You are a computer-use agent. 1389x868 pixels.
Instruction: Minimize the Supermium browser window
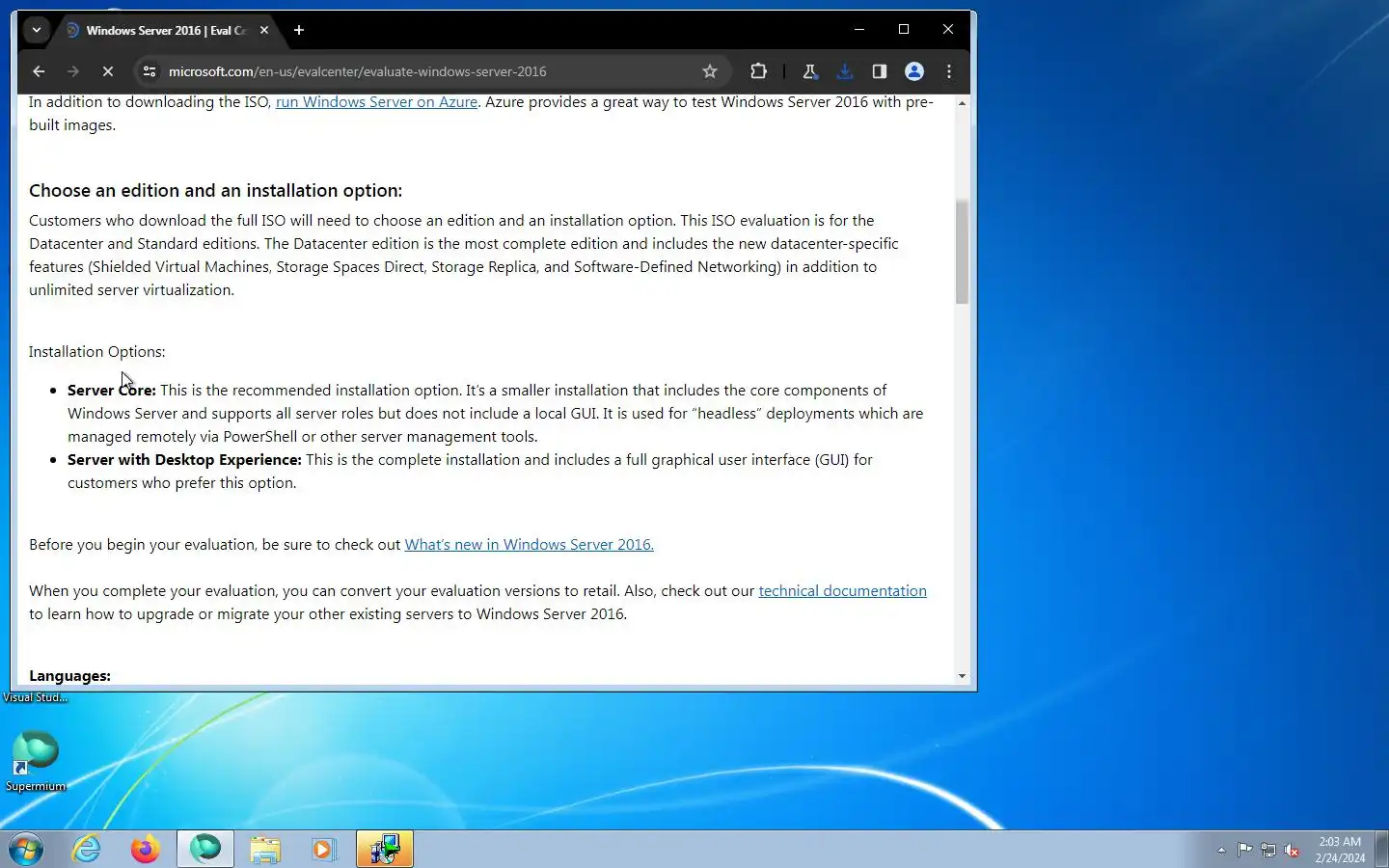point(859,30)
